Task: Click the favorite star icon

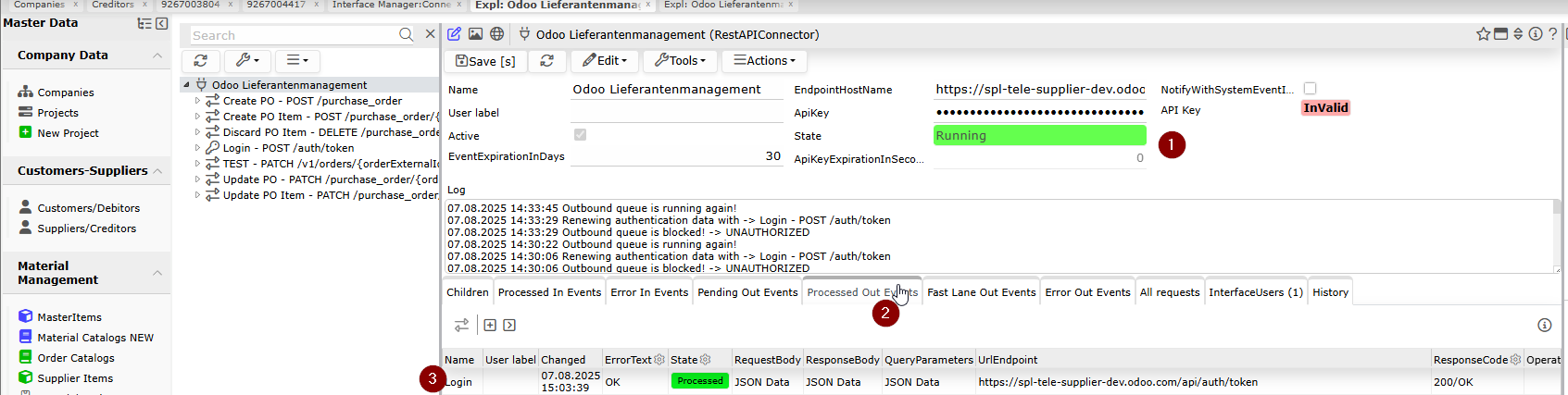Action: coord(1483,34)
